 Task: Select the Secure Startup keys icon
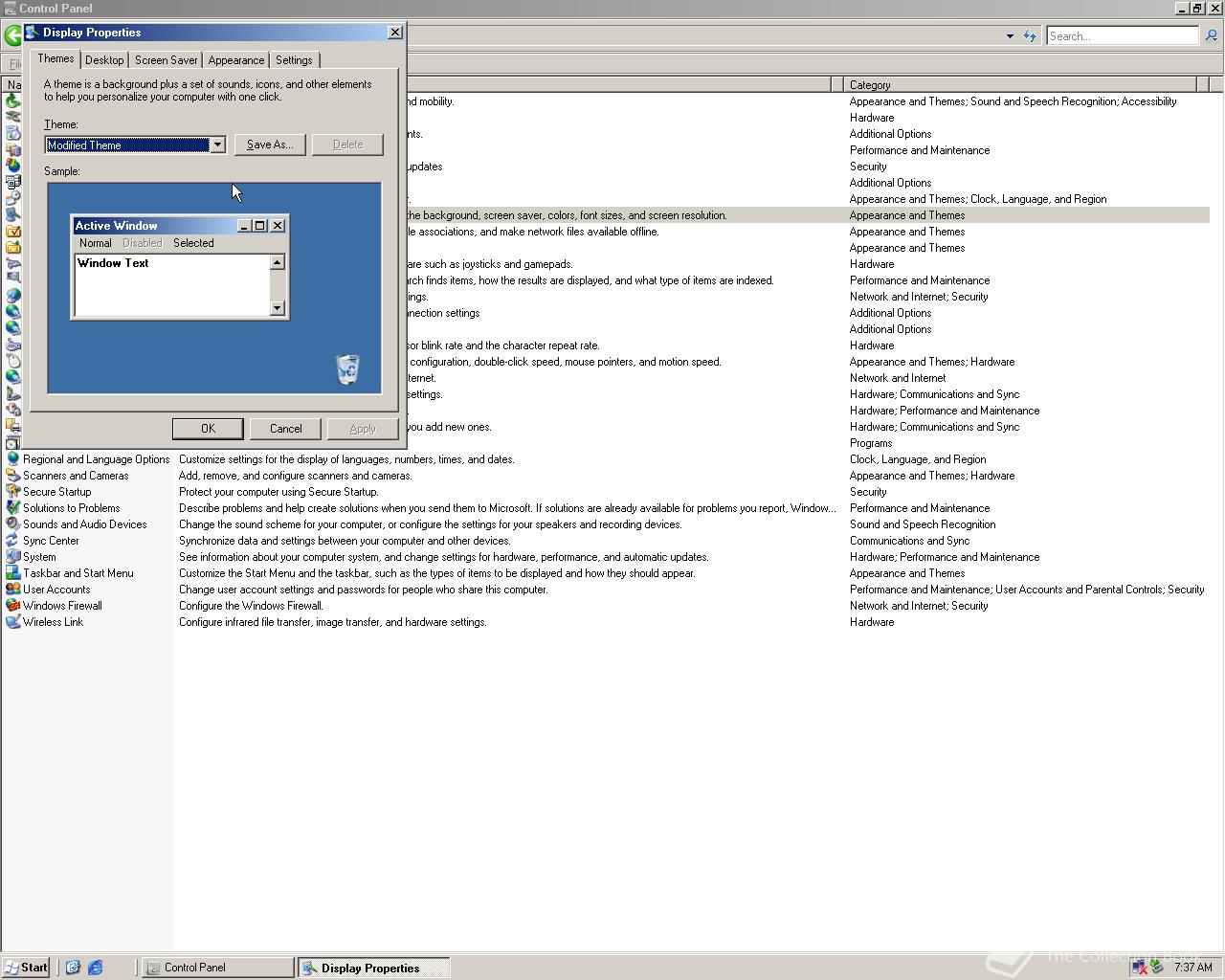pyautogui.click(x=12, y=492)
